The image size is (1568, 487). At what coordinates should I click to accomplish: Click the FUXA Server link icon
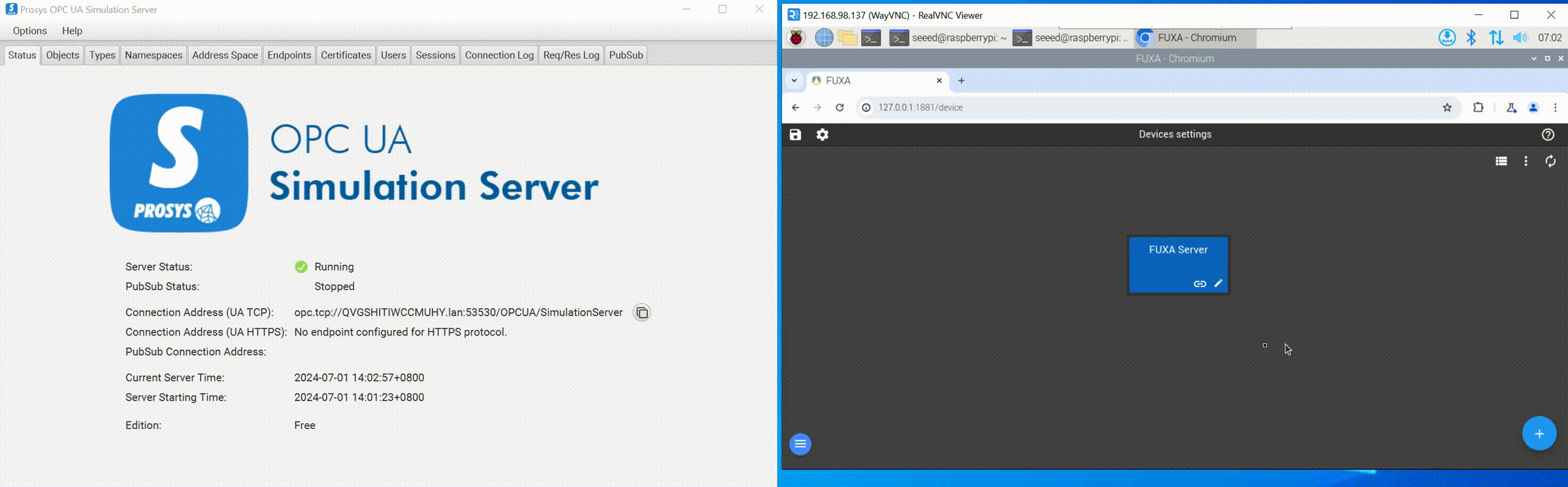tap(1200, 284)
